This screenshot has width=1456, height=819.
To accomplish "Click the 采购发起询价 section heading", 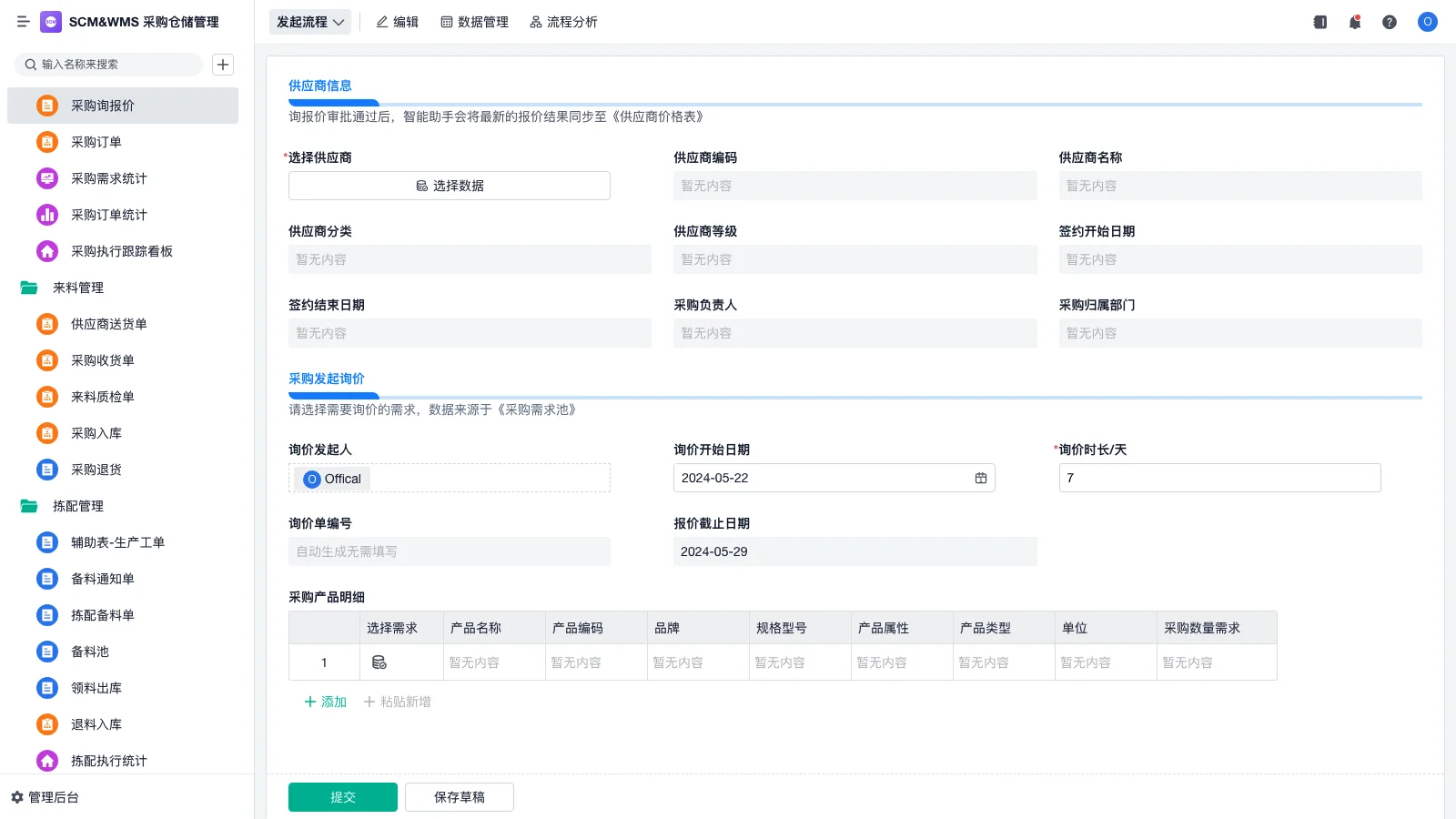I will click(x=327, y=379).
